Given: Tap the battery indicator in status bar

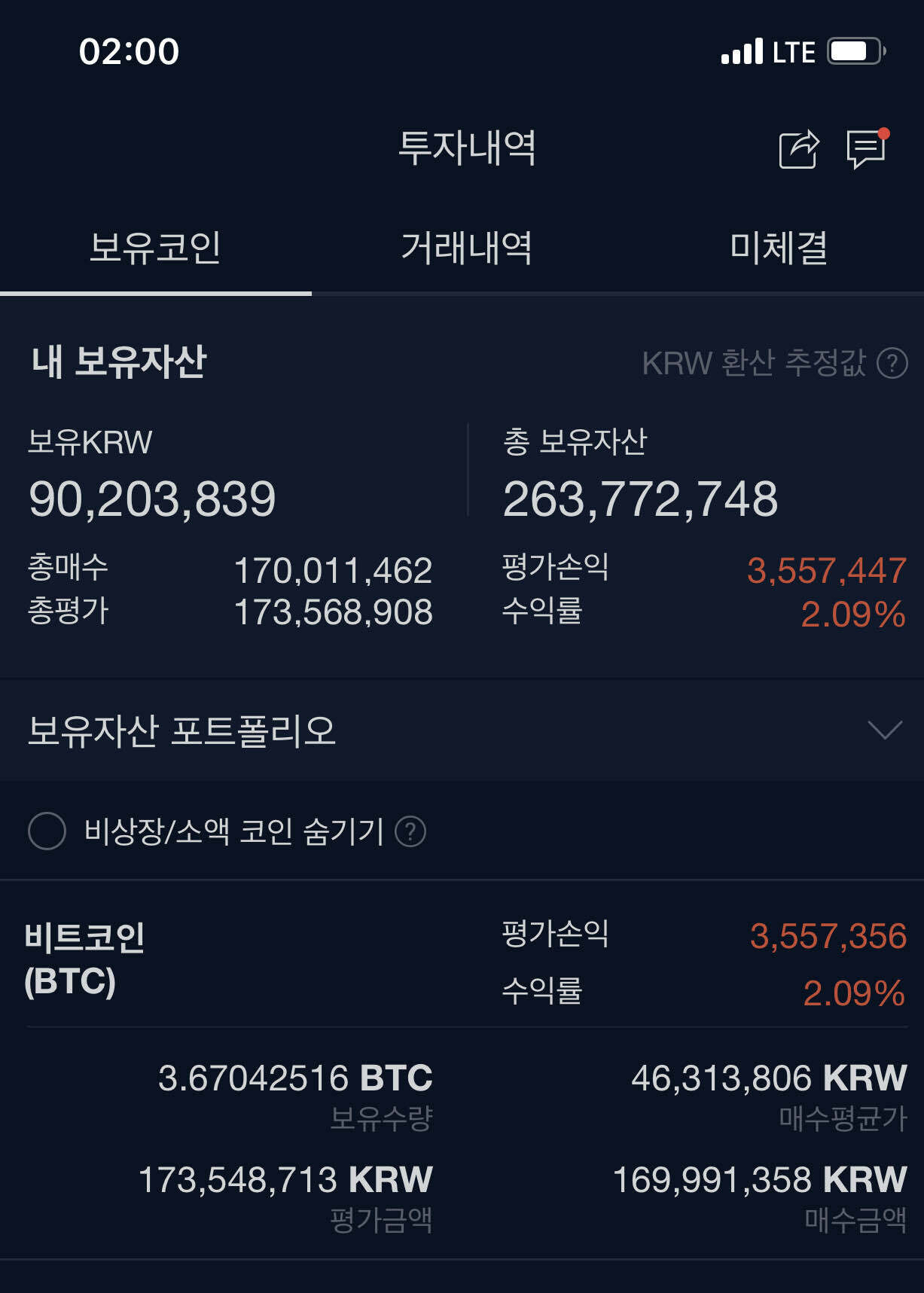Looking at the screenshot, I should tap(855, 50).
